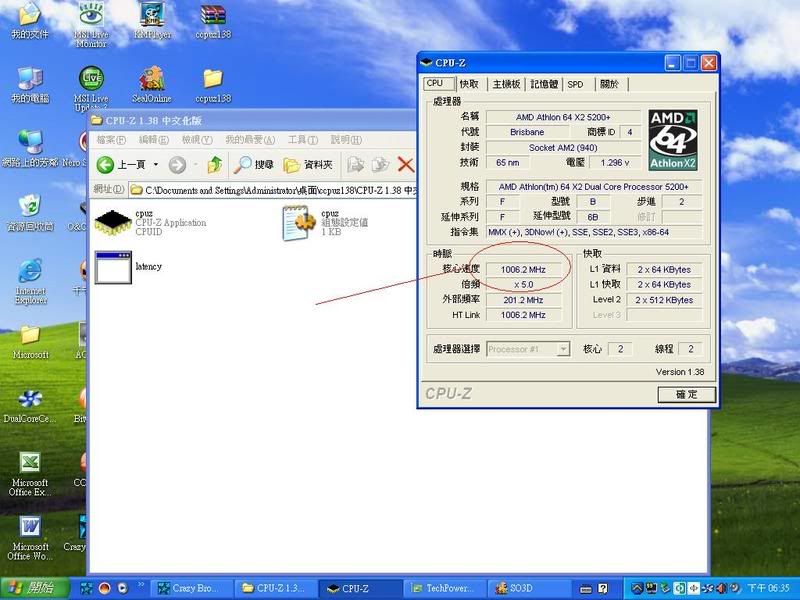Toggle the Folders pane button
The height and width of the screenshot is (600, 800).
[x=308, y=165]
